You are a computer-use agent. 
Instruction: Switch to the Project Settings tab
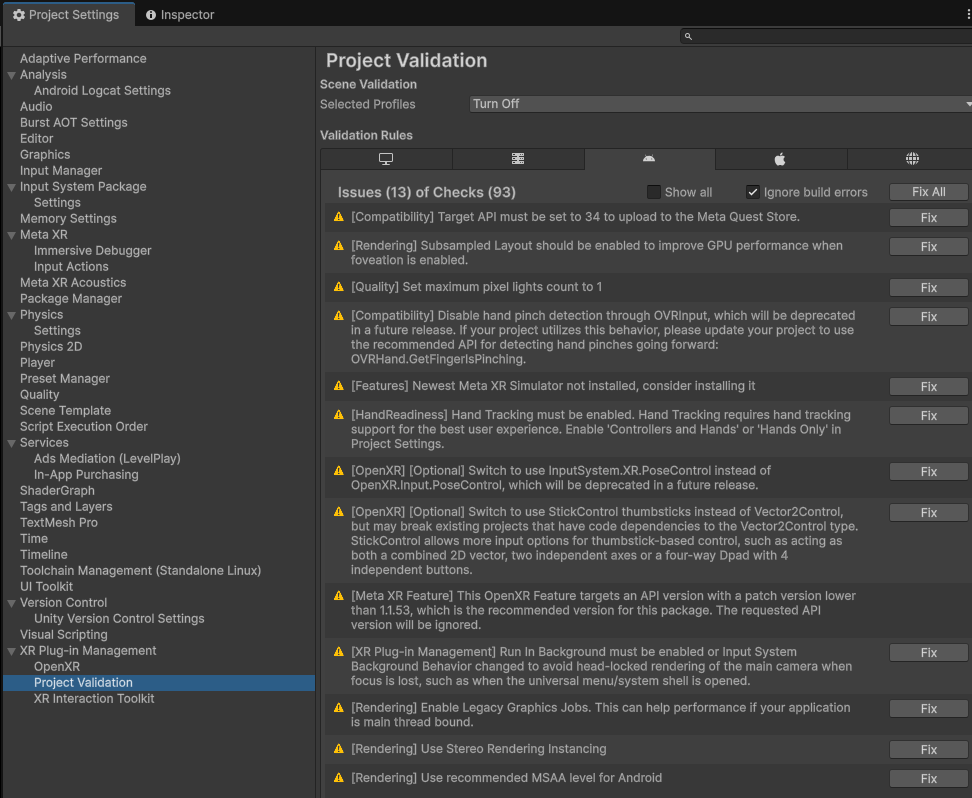[x=67, y=15]
